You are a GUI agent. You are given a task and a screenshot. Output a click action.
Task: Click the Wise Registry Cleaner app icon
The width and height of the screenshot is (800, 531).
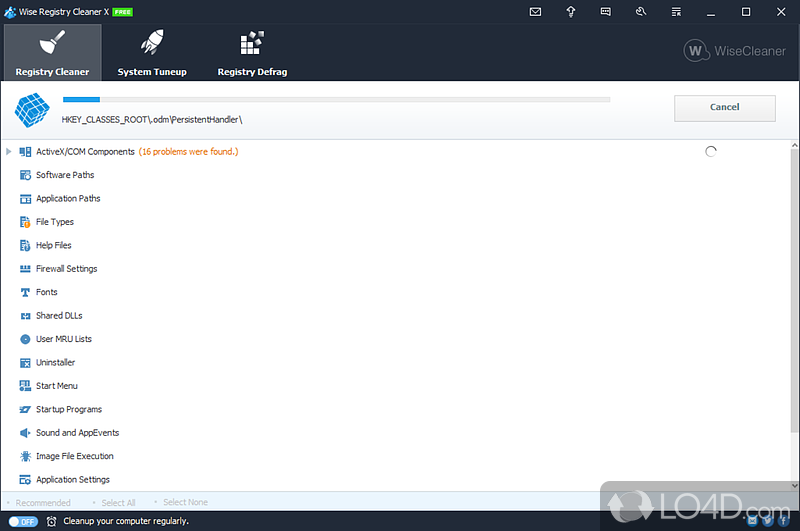coord(10,12)
